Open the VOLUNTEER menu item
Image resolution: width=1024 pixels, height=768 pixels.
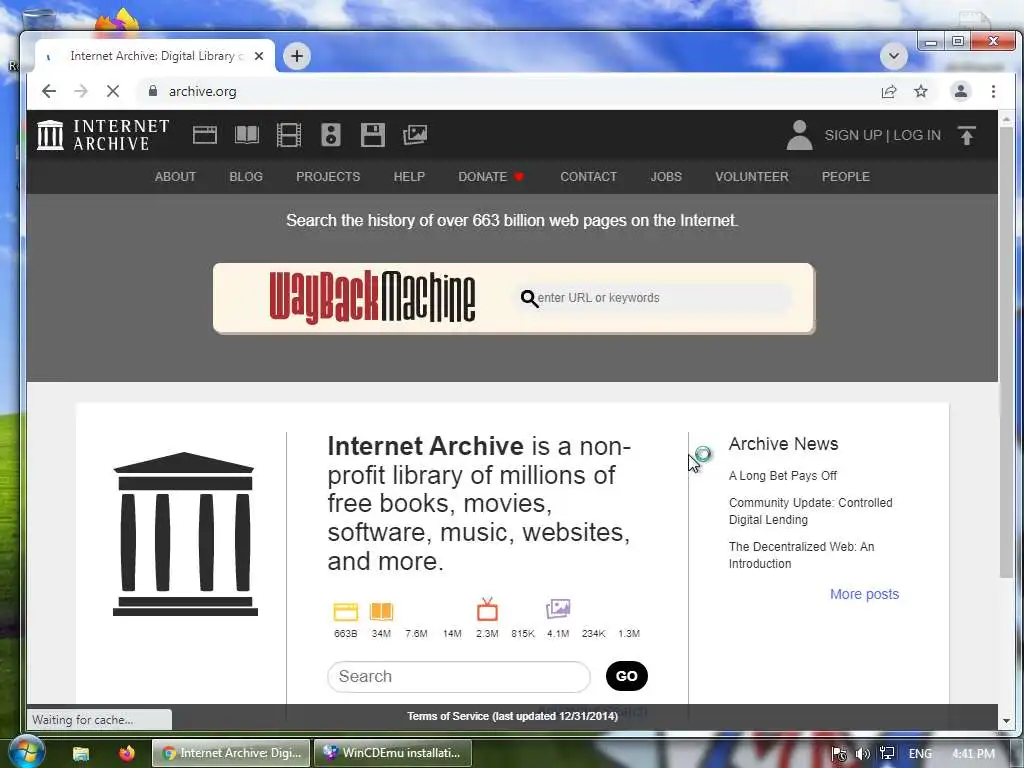pos(752,176)
